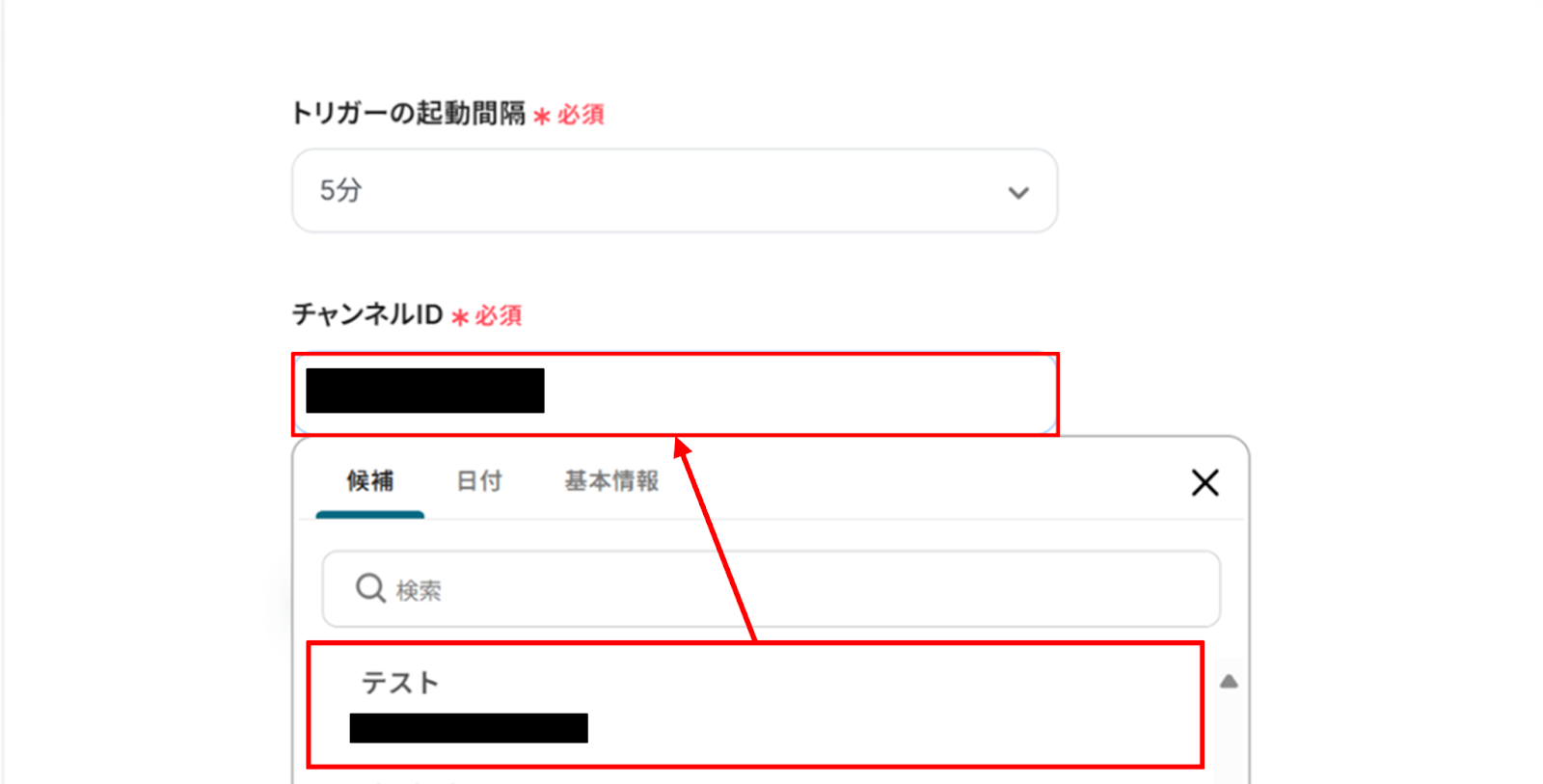Focus the 検索 search field
The height and width of the screenshot is (784, 1543).
(x=771, y=589)
